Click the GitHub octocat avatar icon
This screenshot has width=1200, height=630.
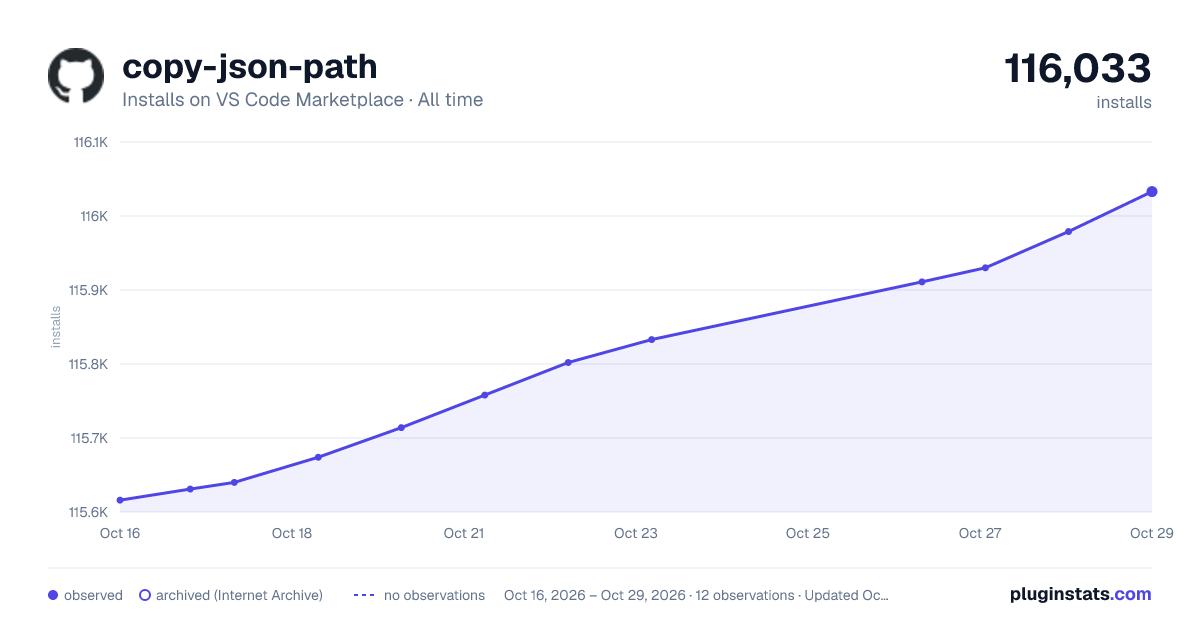(x=76, y=76)
